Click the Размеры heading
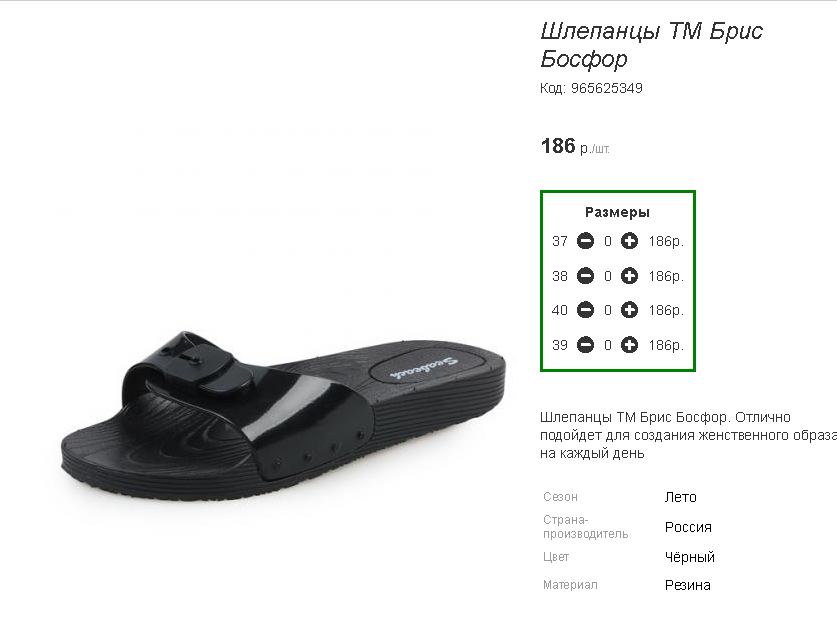Screen dimensions: 837x619 click(x=617, y=212)
